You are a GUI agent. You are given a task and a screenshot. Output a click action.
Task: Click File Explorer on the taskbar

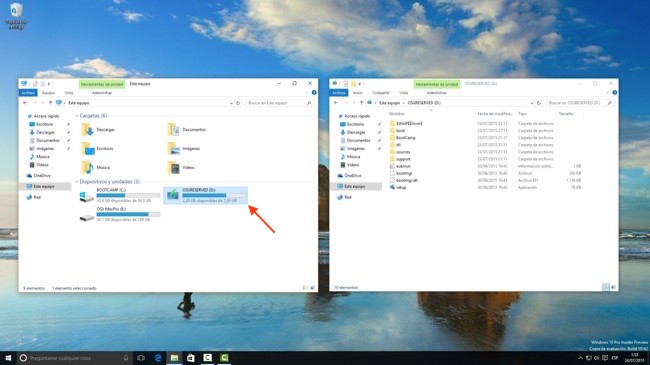pyautogui.click(x=174, y=358)
